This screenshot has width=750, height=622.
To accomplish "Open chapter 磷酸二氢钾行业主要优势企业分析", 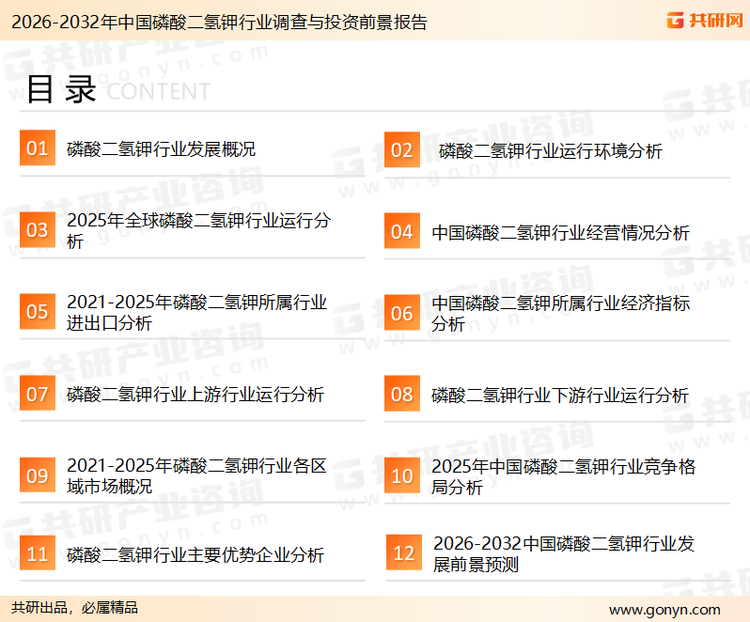I will point(195,555).
